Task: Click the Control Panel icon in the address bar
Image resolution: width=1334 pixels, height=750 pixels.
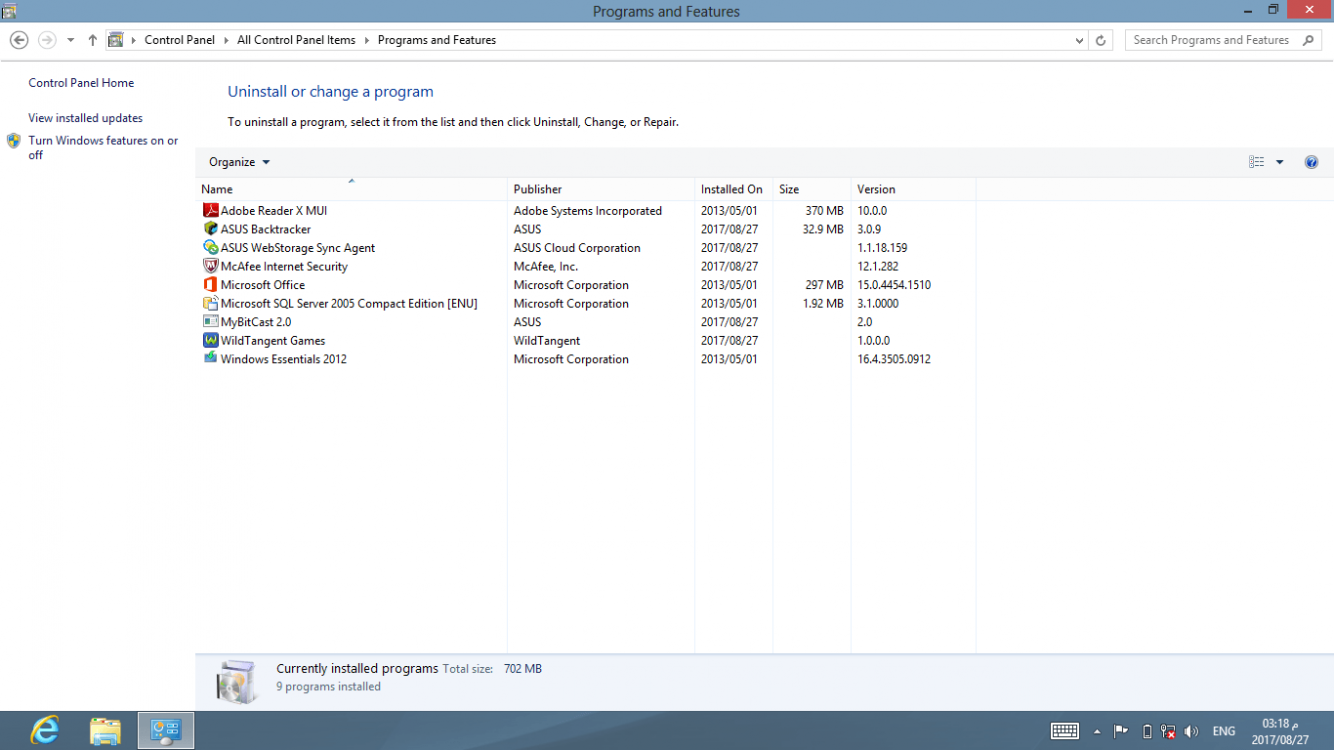Action: click(116, 40)
